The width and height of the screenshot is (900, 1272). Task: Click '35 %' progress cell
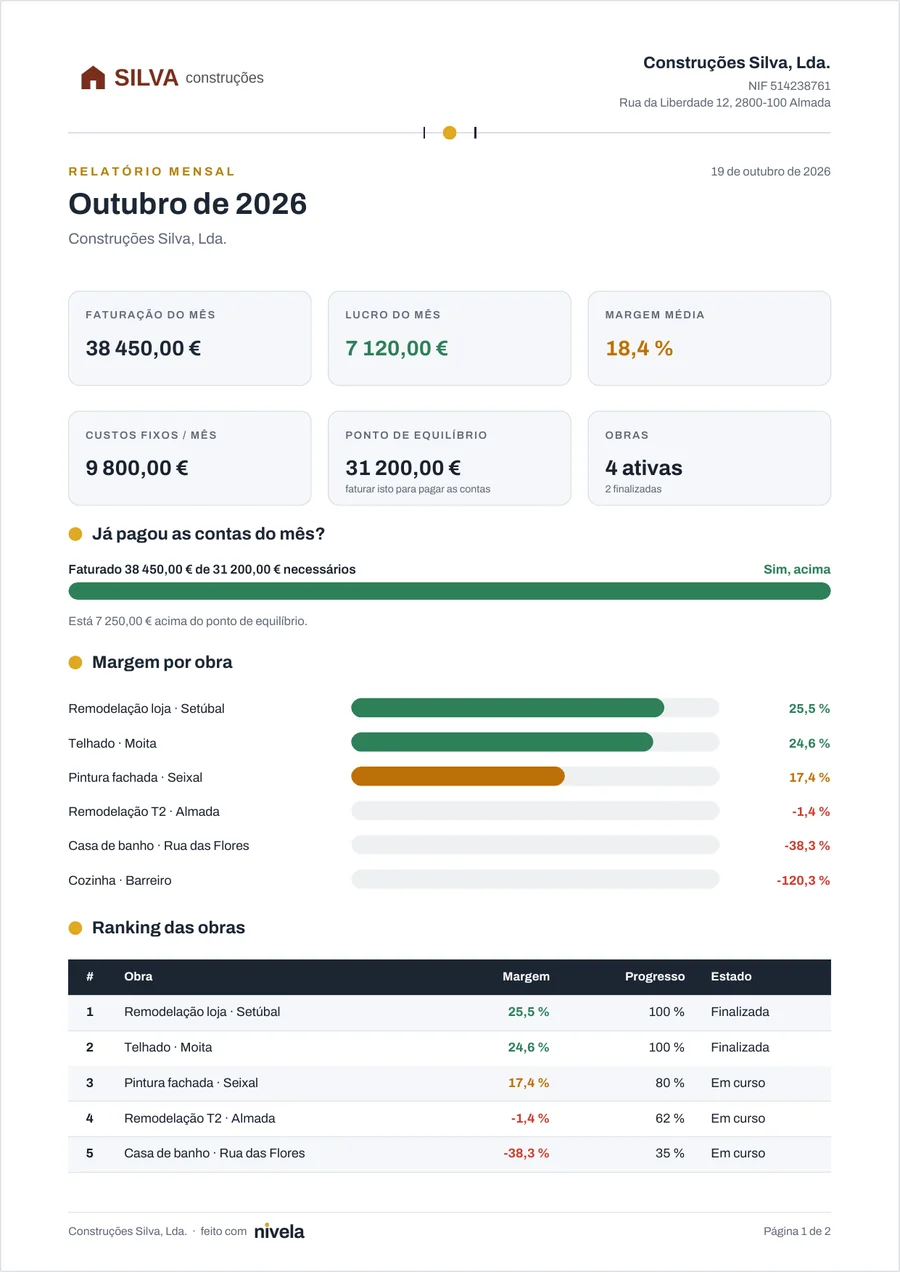[x=670, y=1154]
